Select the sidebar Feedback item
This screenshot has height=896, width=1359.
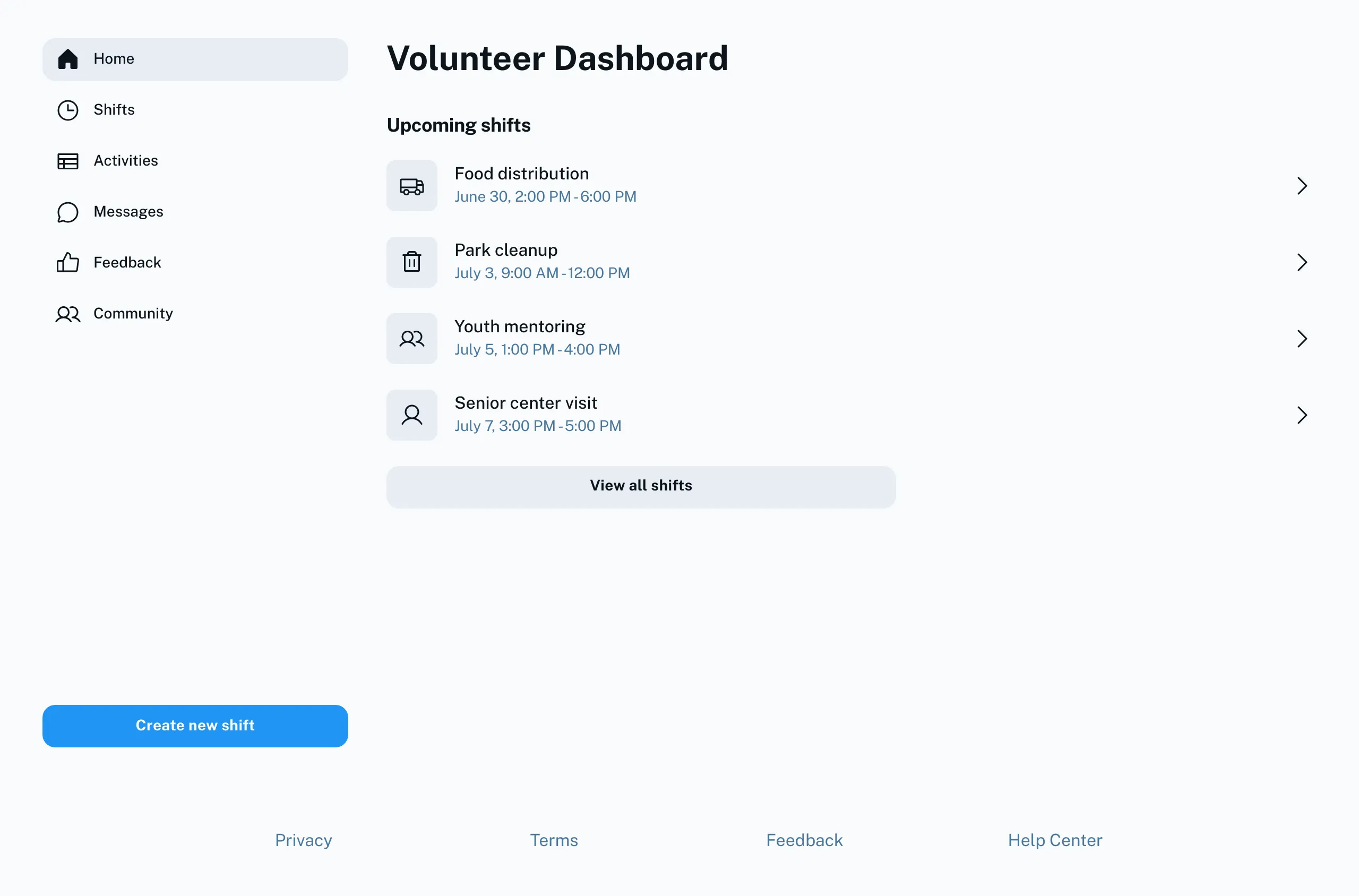195,263
